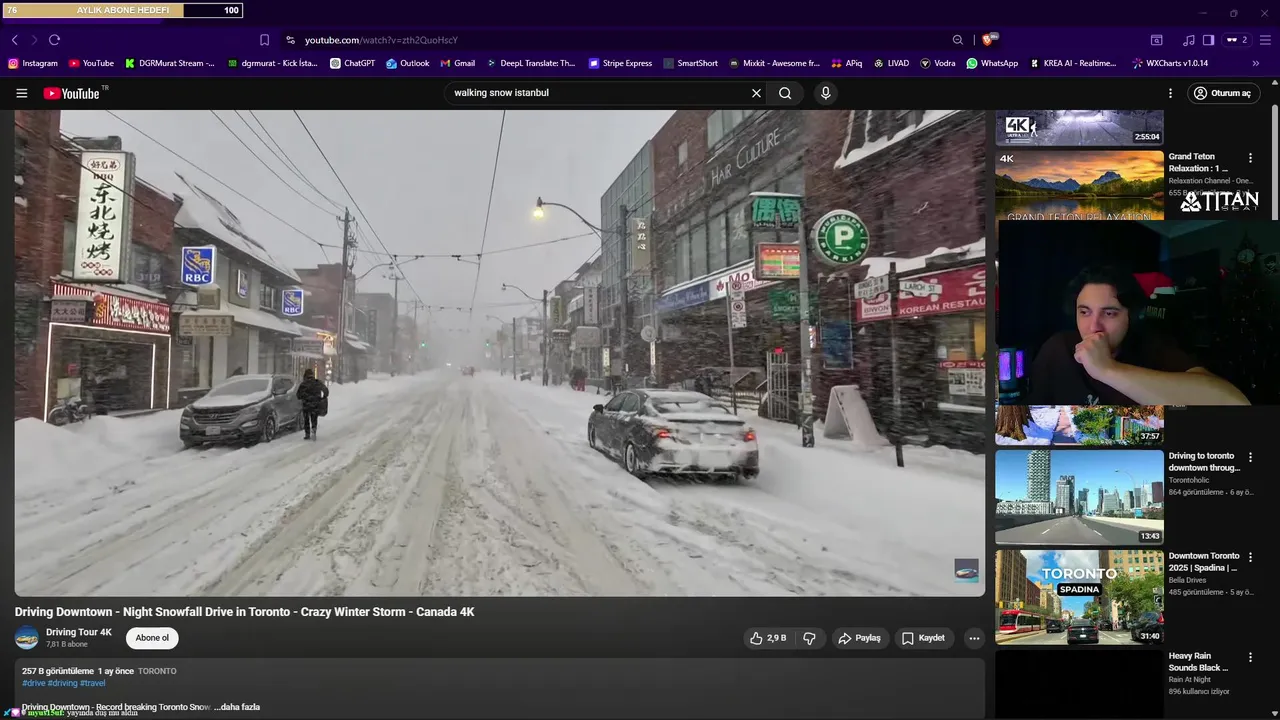Start voice search with the microphone icon
The width and height of the screenshot is (1280, 720).
point(825,93)
